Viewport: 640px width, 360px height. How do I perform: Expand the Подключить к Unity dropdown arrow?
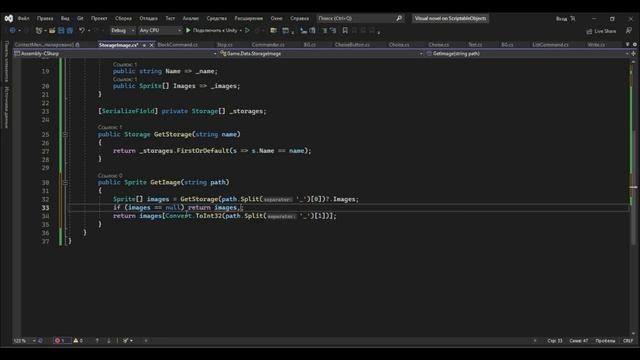point(241,31)
